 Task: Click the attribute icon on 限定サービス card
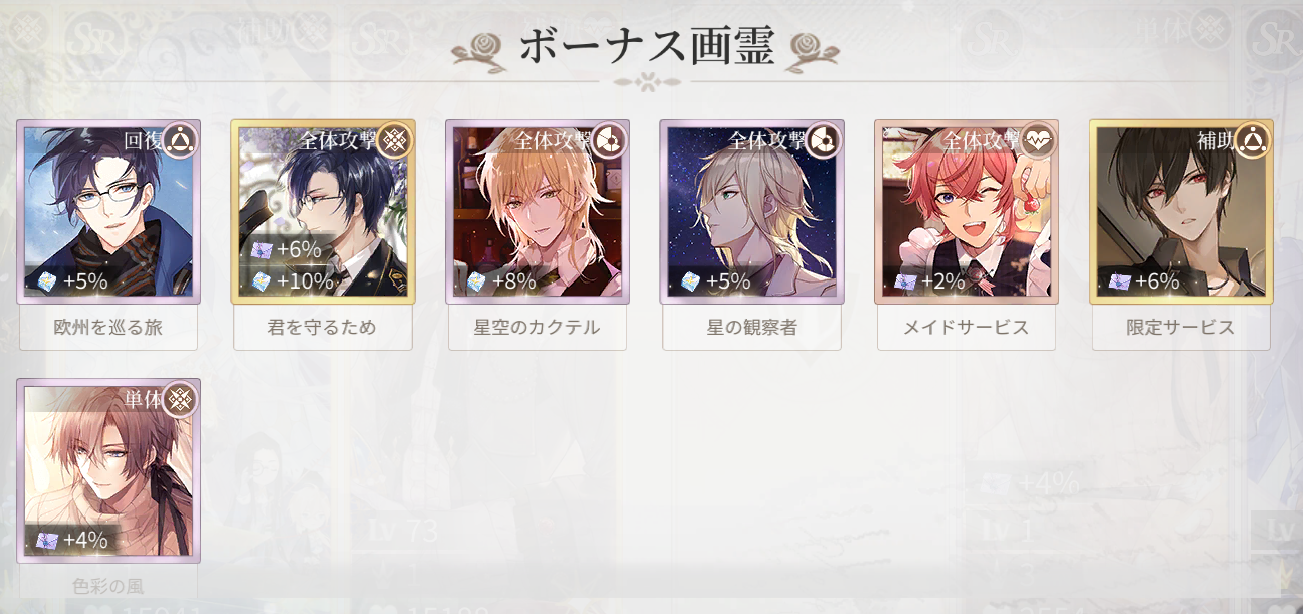(x=1253, y=140)
